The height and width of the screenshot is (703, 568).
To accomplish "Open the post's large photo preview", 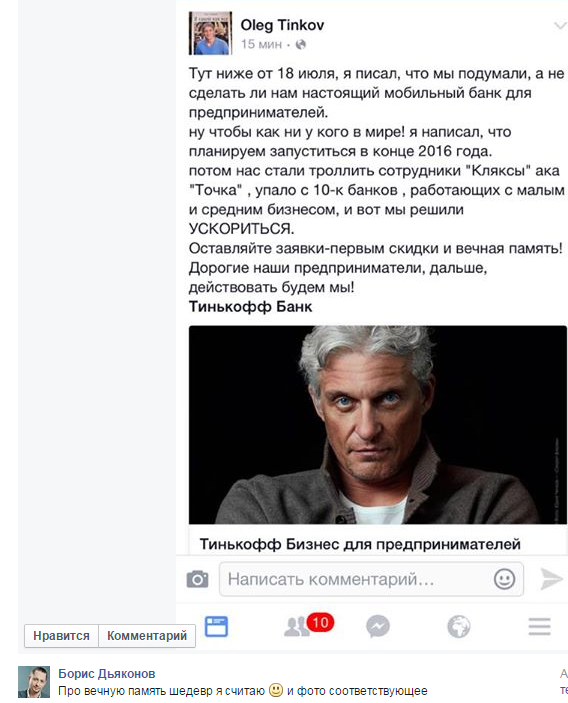I will point(377,425).
